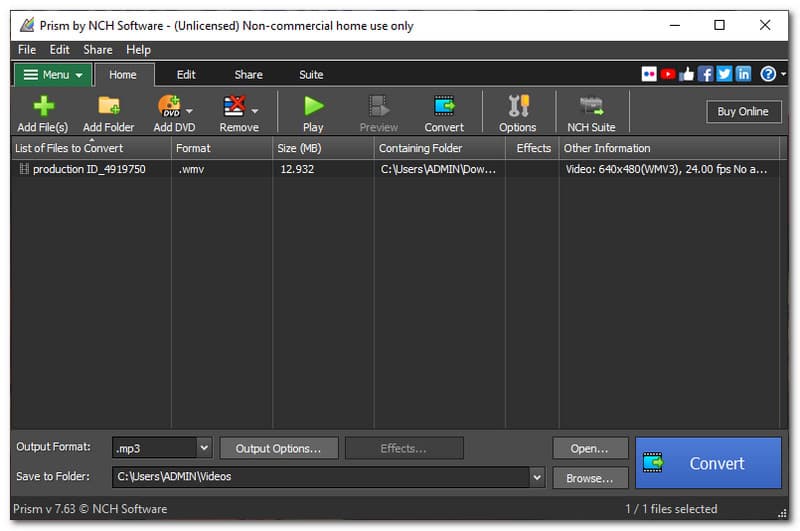Open the NCH Suite icon

tap(591, 112)
